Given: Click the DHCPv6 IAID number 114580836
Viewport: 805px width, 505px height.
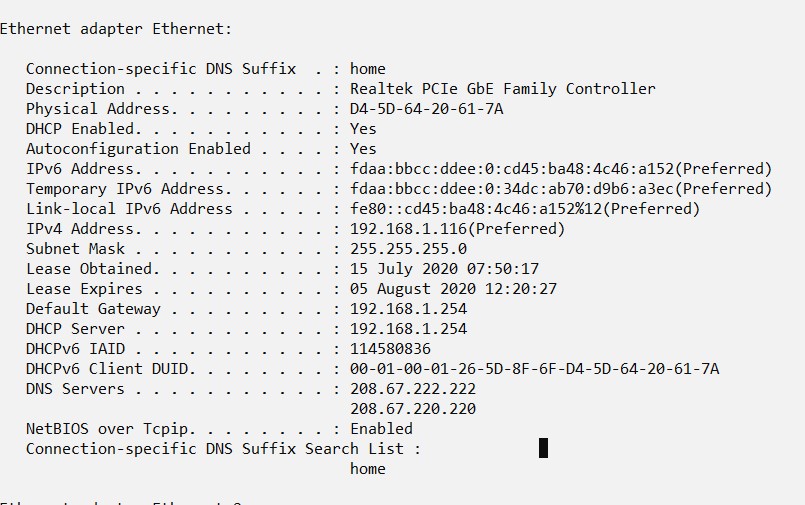Looking at the screenshot, I should tap(390, 349).
